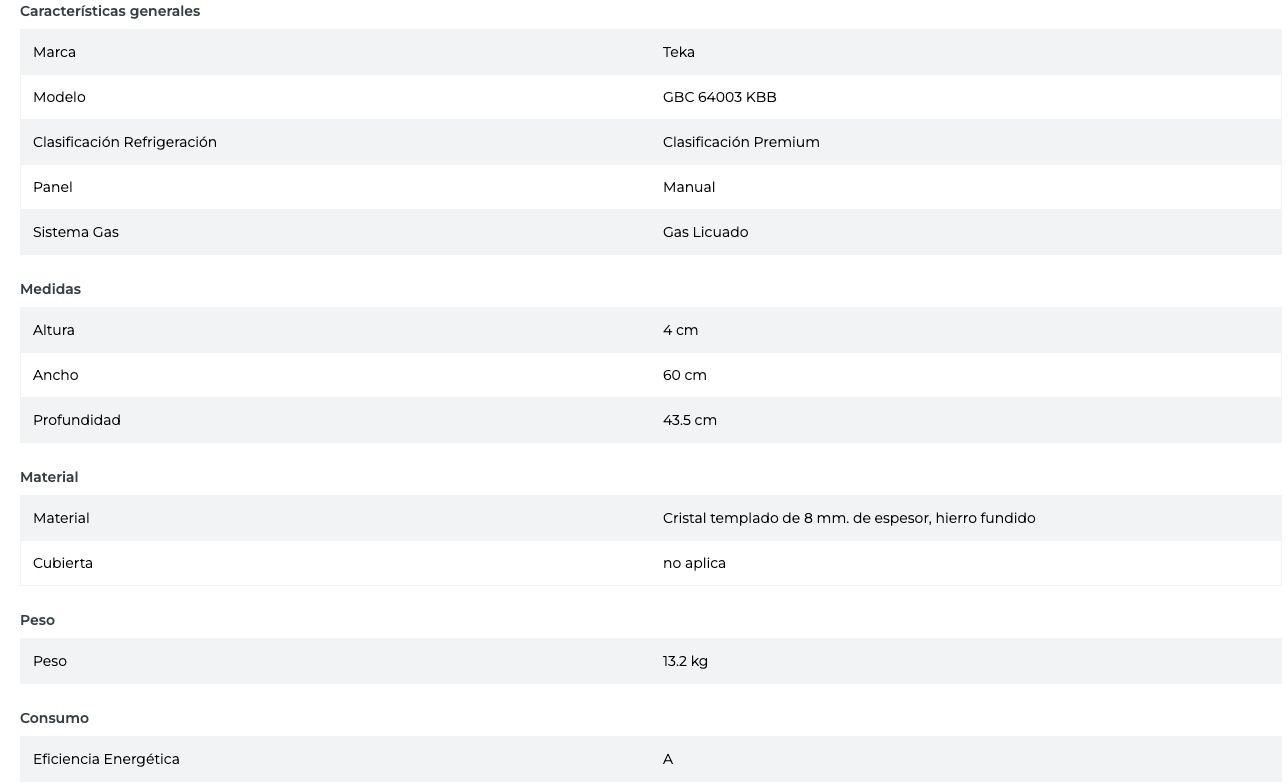Image resolution: width=1287 pixels, height=783 pixels.
Task: Click the "Medidas" section heading
Action: [x=50, y=289]
